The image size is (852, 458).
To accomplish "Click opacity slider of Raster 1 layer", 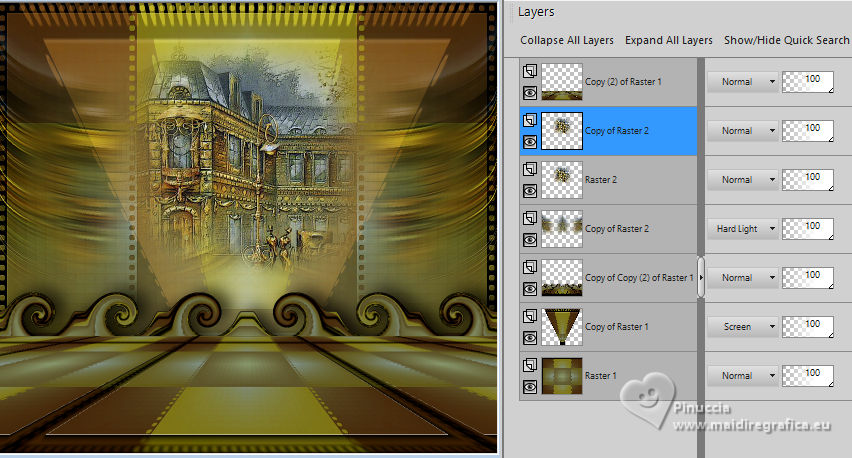I will [808, 376].
